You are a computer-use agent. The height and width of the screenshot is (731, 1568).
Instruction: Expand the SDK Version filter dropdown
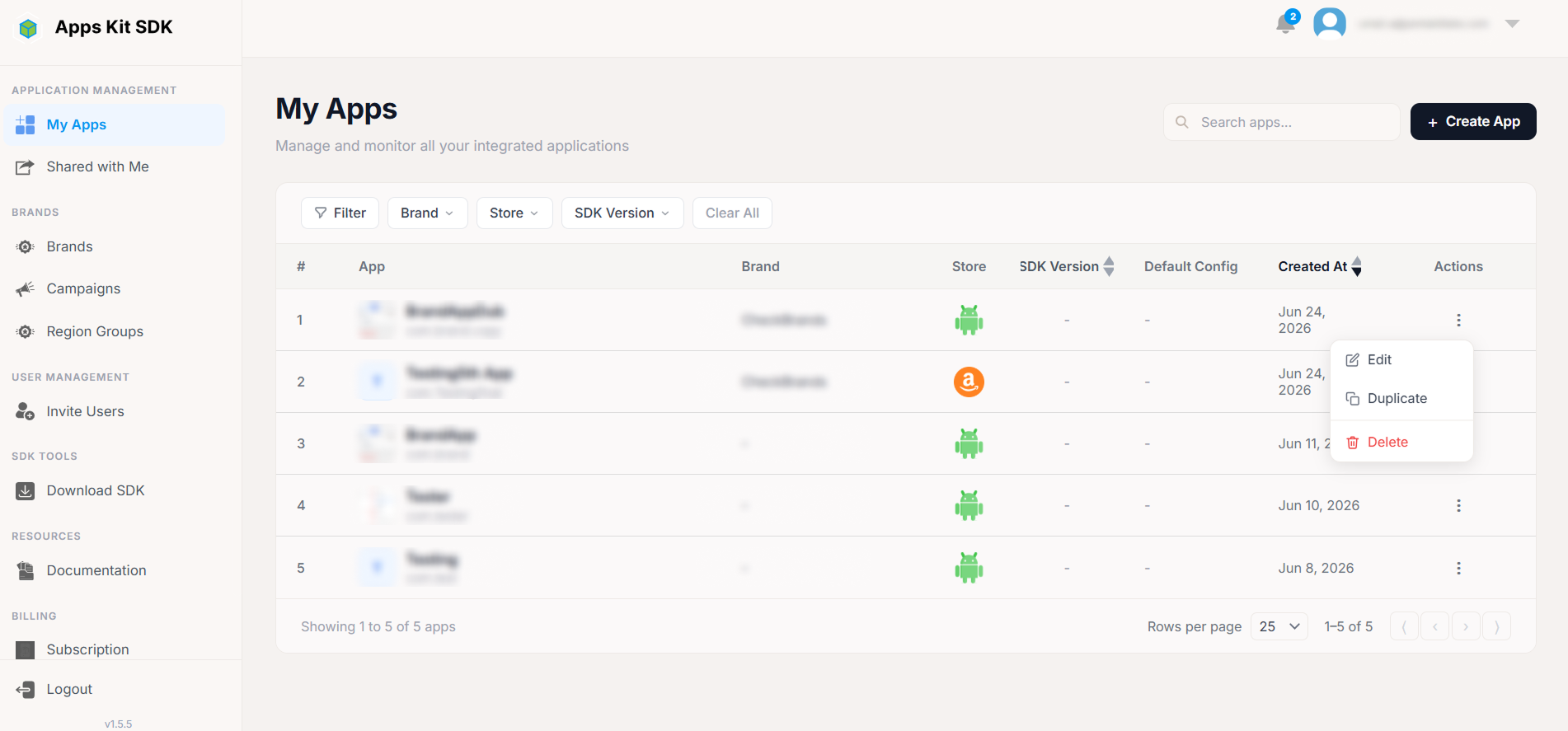coord(622,213)
